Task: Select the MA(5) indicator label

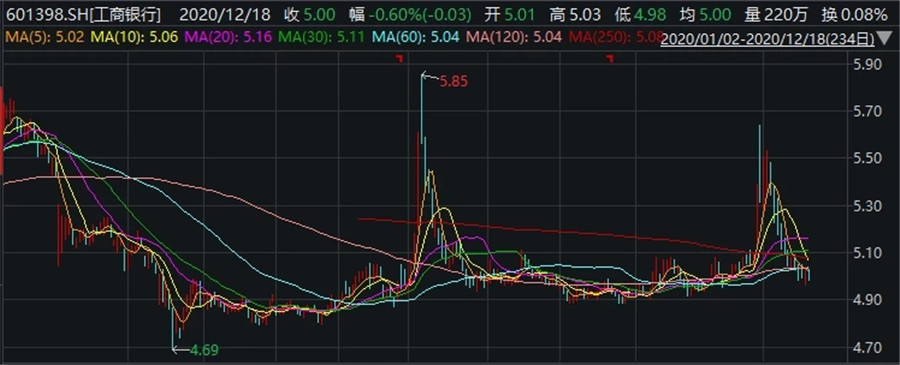Action: click(45, 38)
